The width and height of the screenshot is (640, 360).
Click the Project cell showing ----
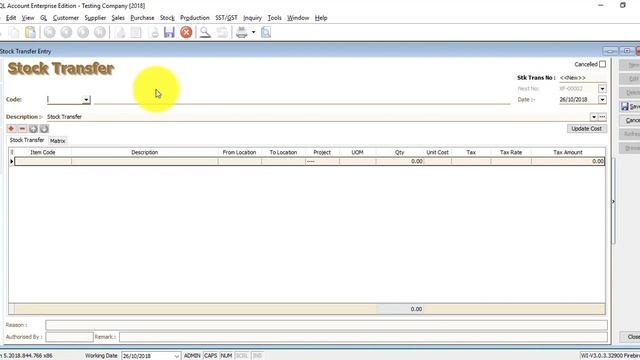coord(322,162)
